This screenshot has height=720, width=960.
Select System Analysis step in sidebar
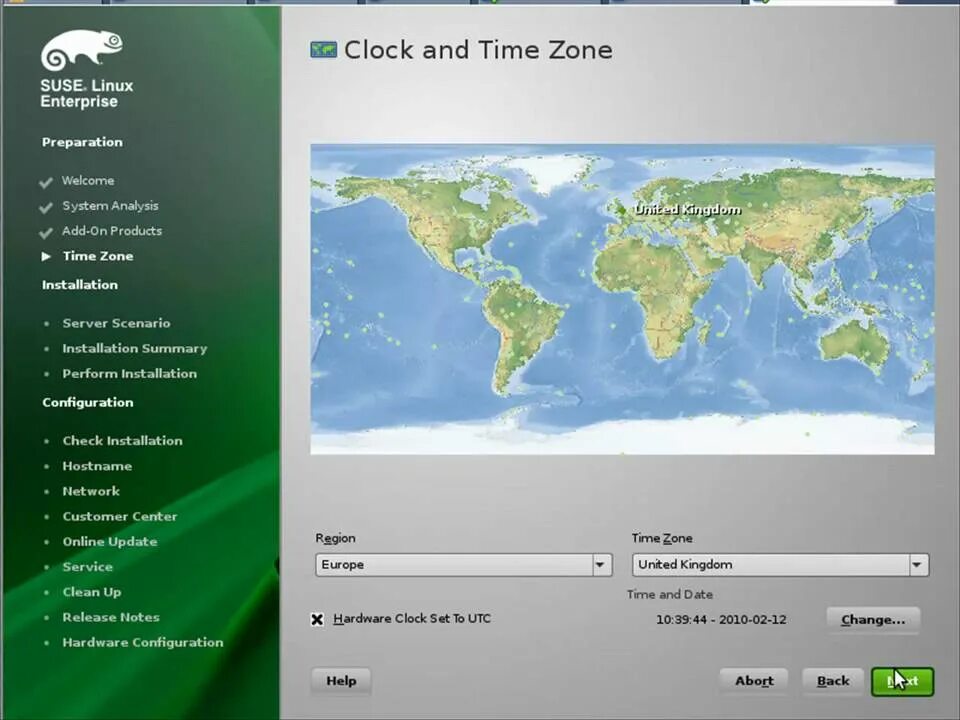(110, 206)
